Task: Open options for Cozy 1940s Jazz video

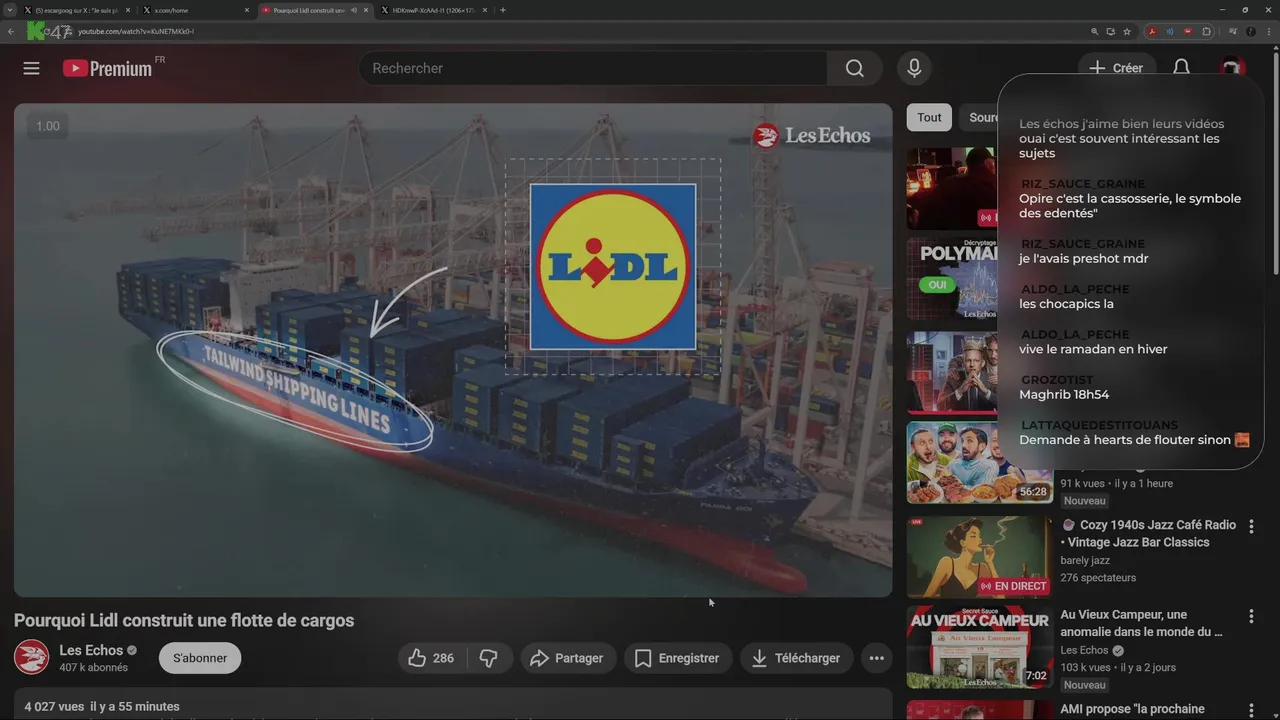Action: tap(1251, 526)
